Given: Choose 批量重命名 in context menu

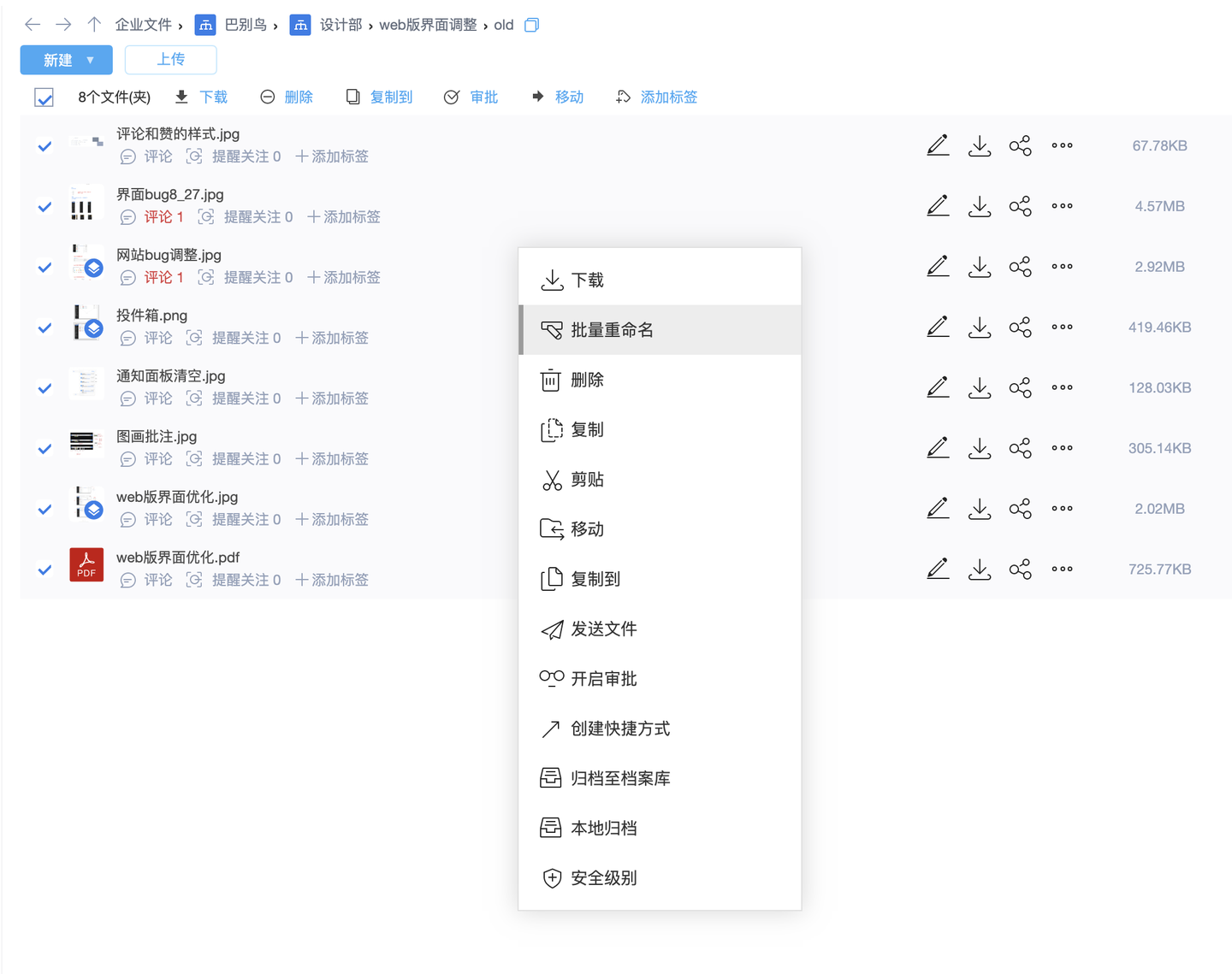Looking at the screenshot, I should tap(660, 329).
